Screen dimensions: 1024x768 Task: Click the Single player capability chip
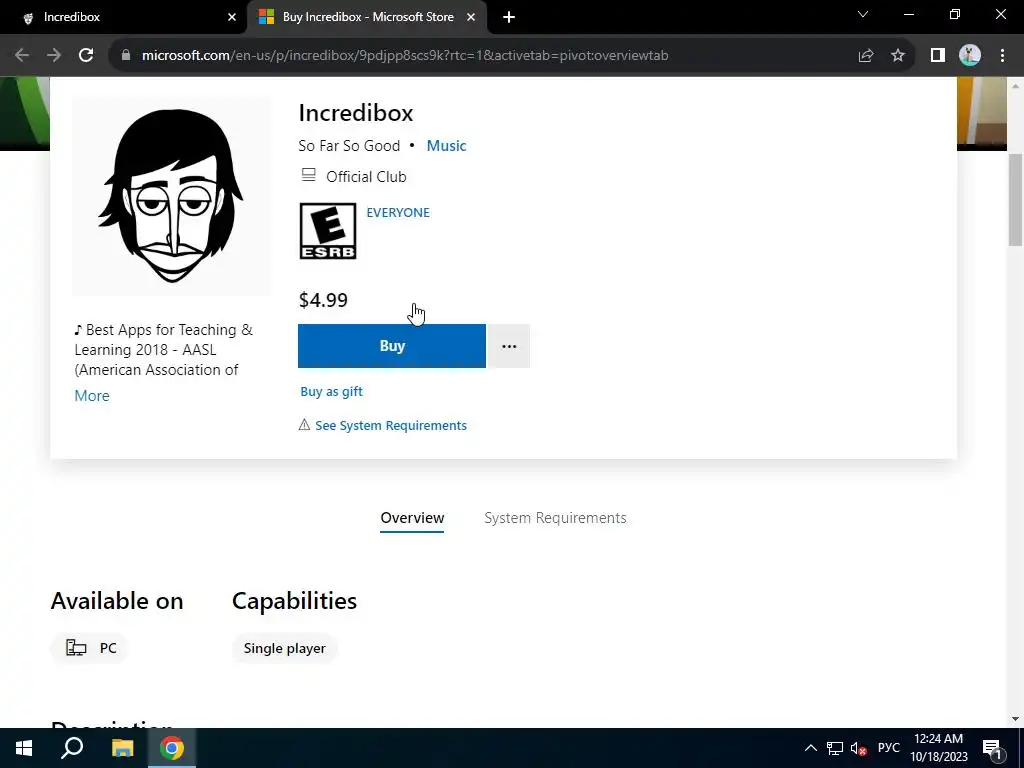pos(285,648)
